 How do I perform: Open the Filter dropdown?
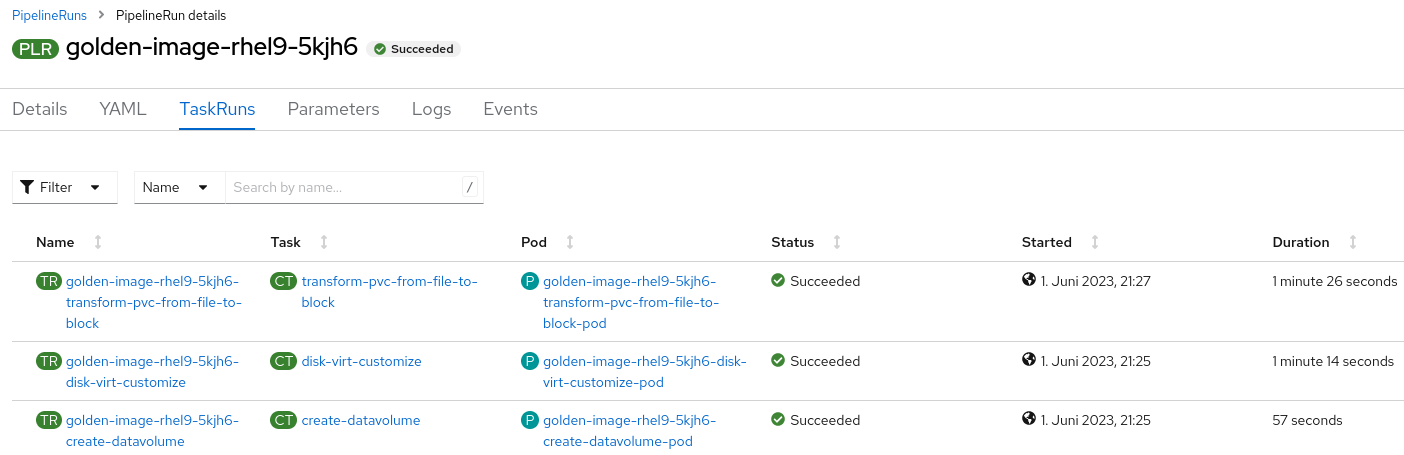pyautogui.click(x=65, y=187)
